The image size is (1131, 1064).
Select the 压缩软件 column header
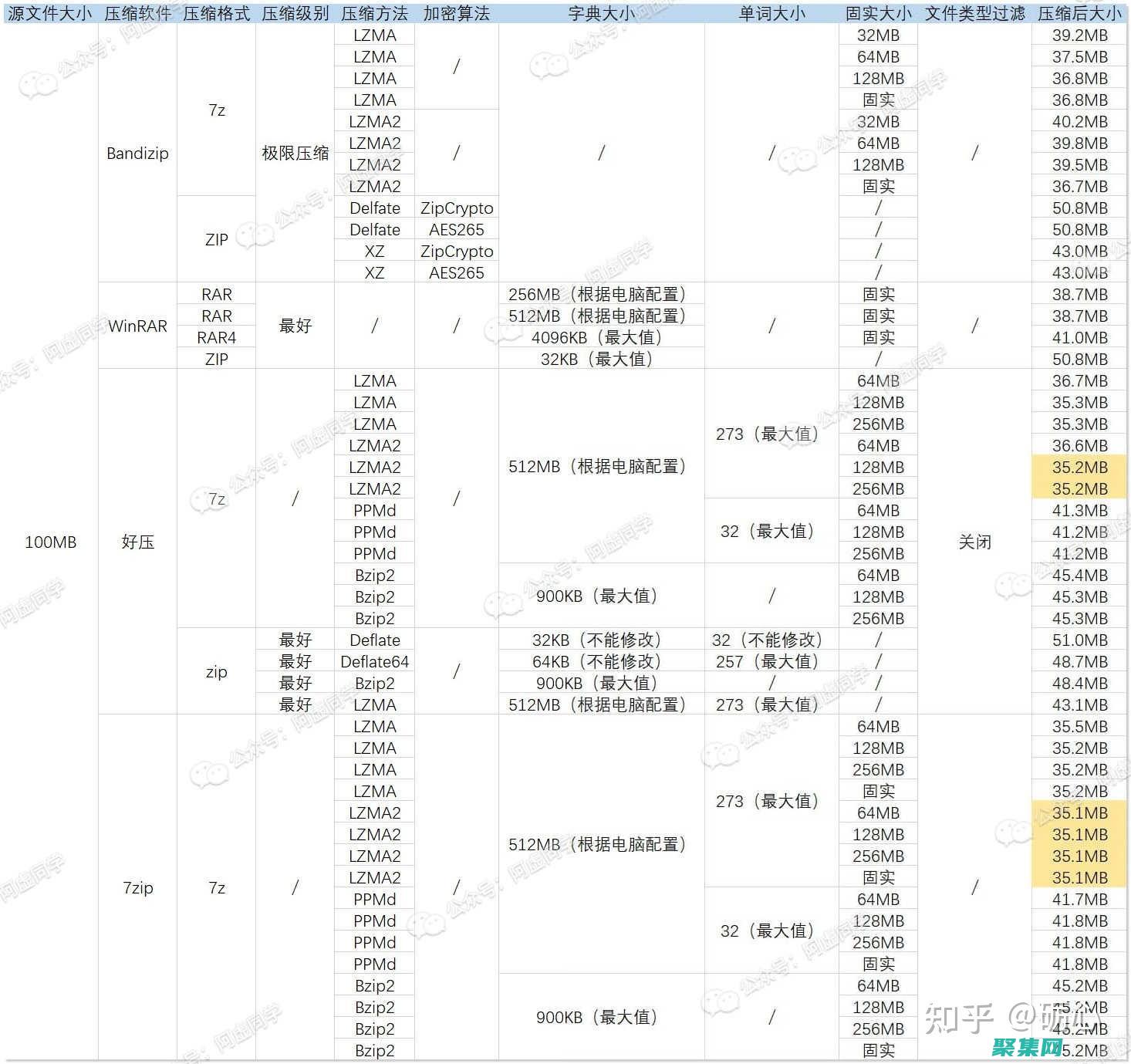(x=137, y=13)
